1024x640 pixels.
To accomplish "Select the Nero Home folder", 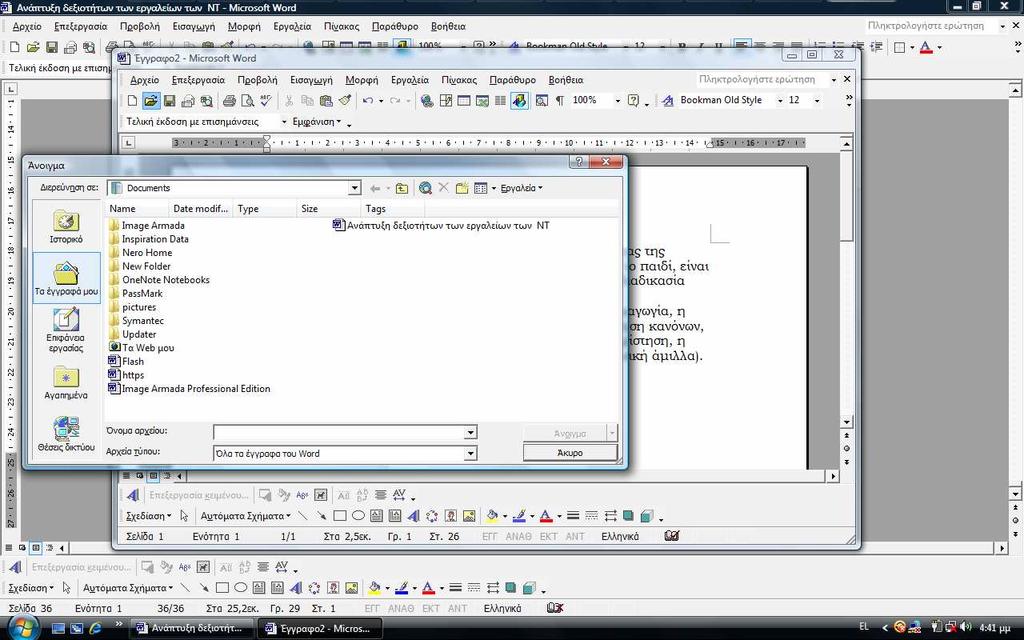I will (141, 253).
